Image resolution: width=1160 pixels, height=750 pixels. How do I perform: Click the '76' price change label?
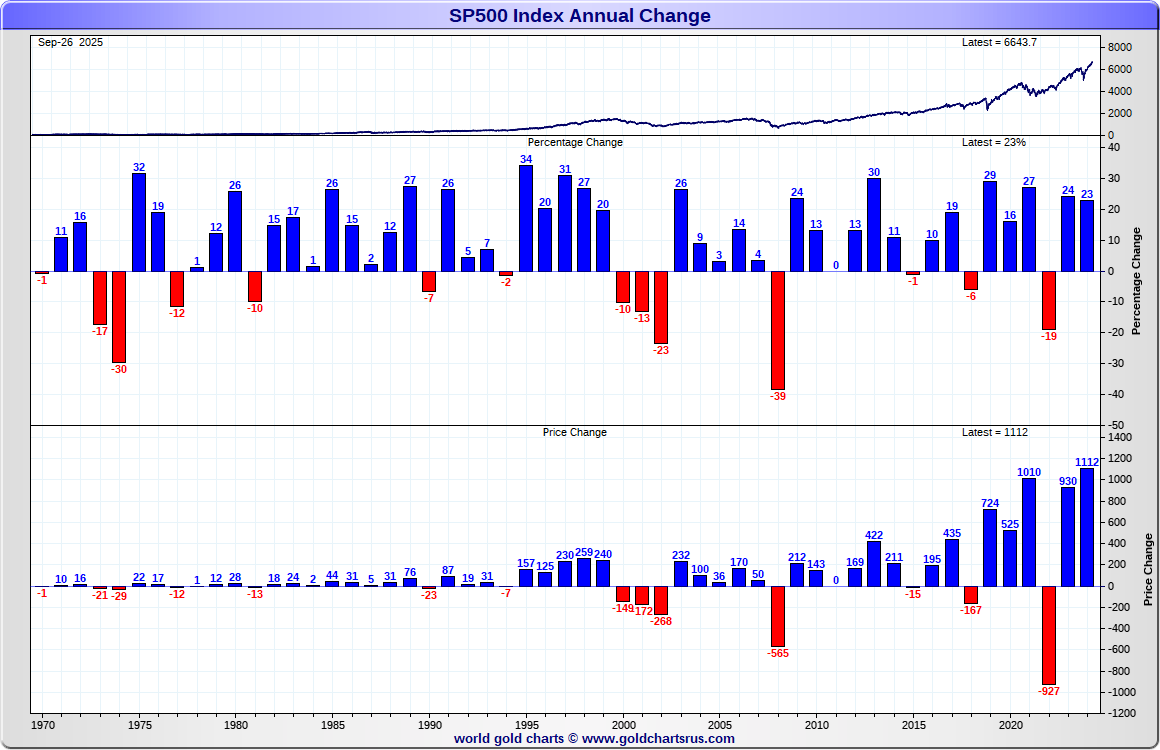[x=410, y=572]
